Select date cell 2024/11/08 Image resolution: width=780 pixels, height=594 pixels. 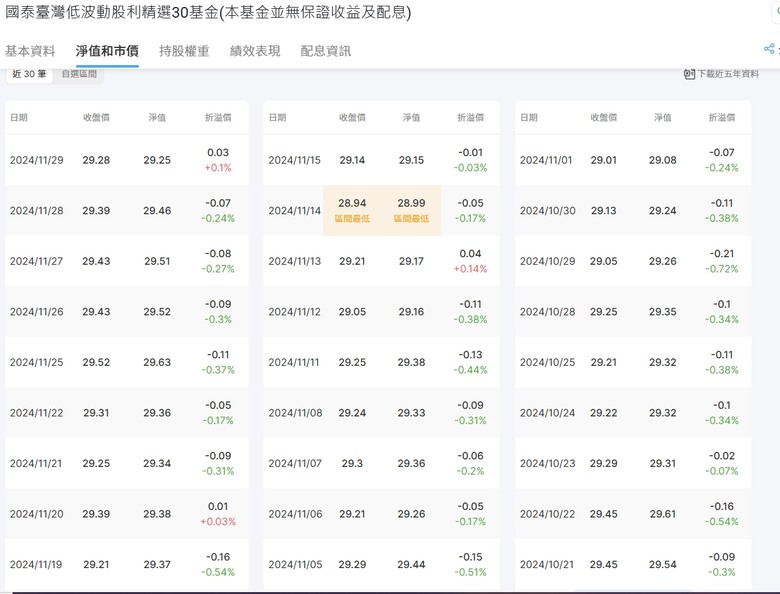point(295,413)
